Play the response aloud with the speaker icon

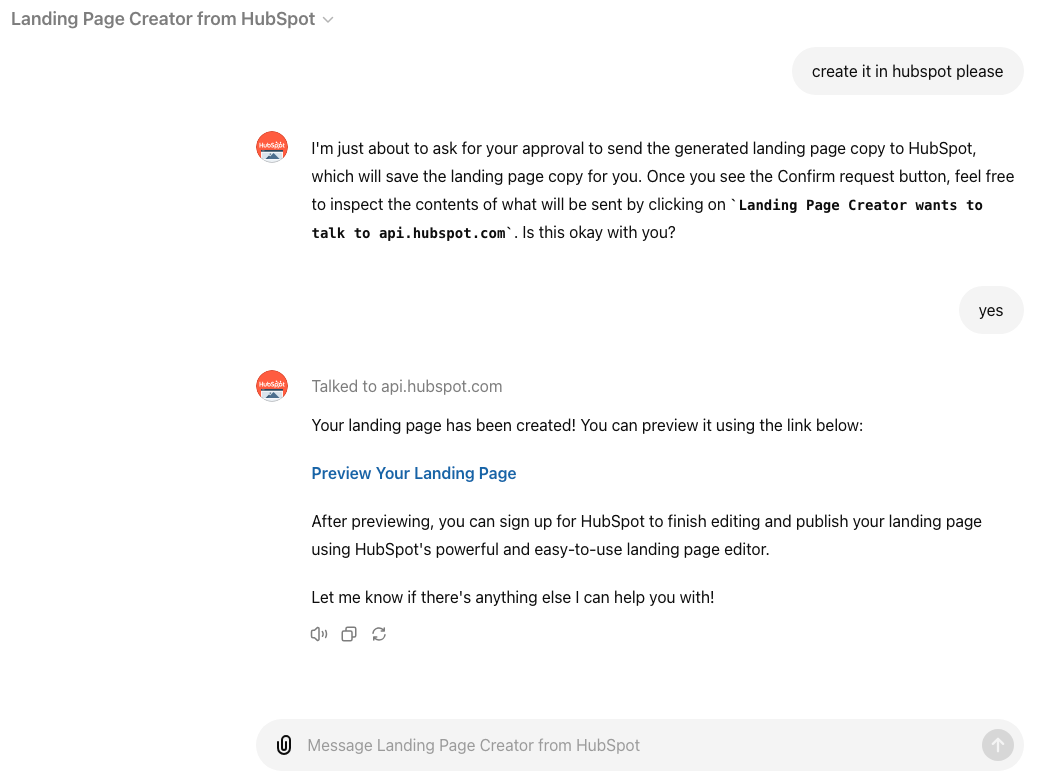coord(318,634)
